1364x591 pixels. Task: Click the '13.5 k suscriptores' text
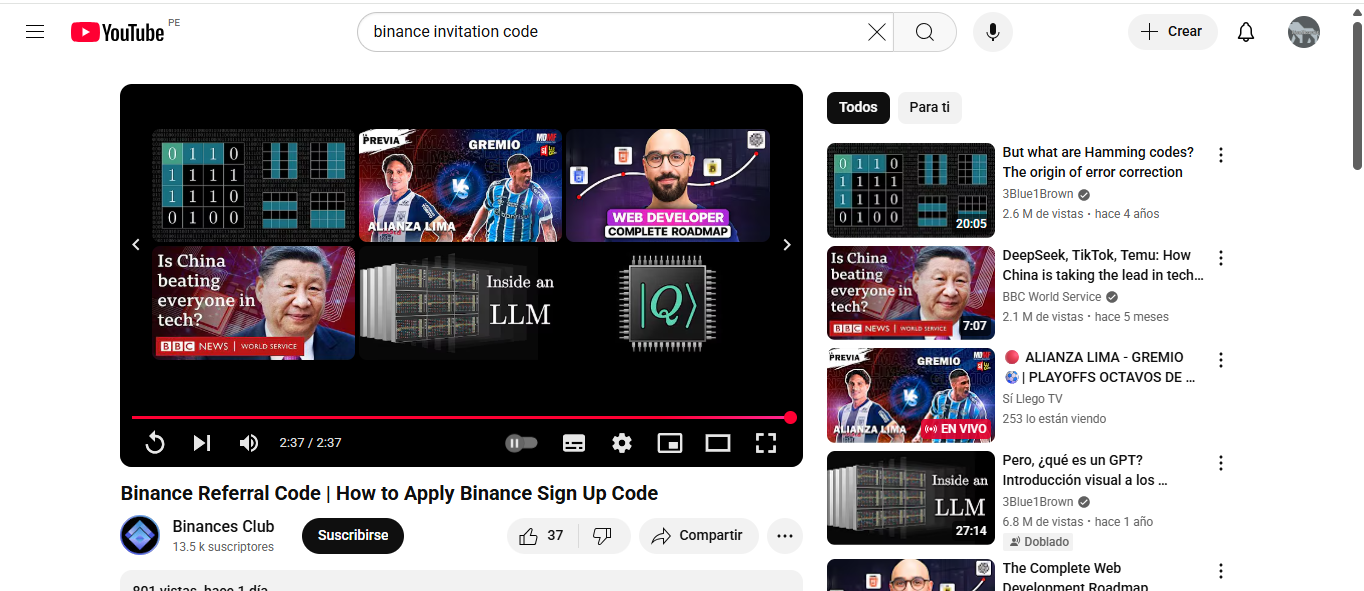(223, 547)
